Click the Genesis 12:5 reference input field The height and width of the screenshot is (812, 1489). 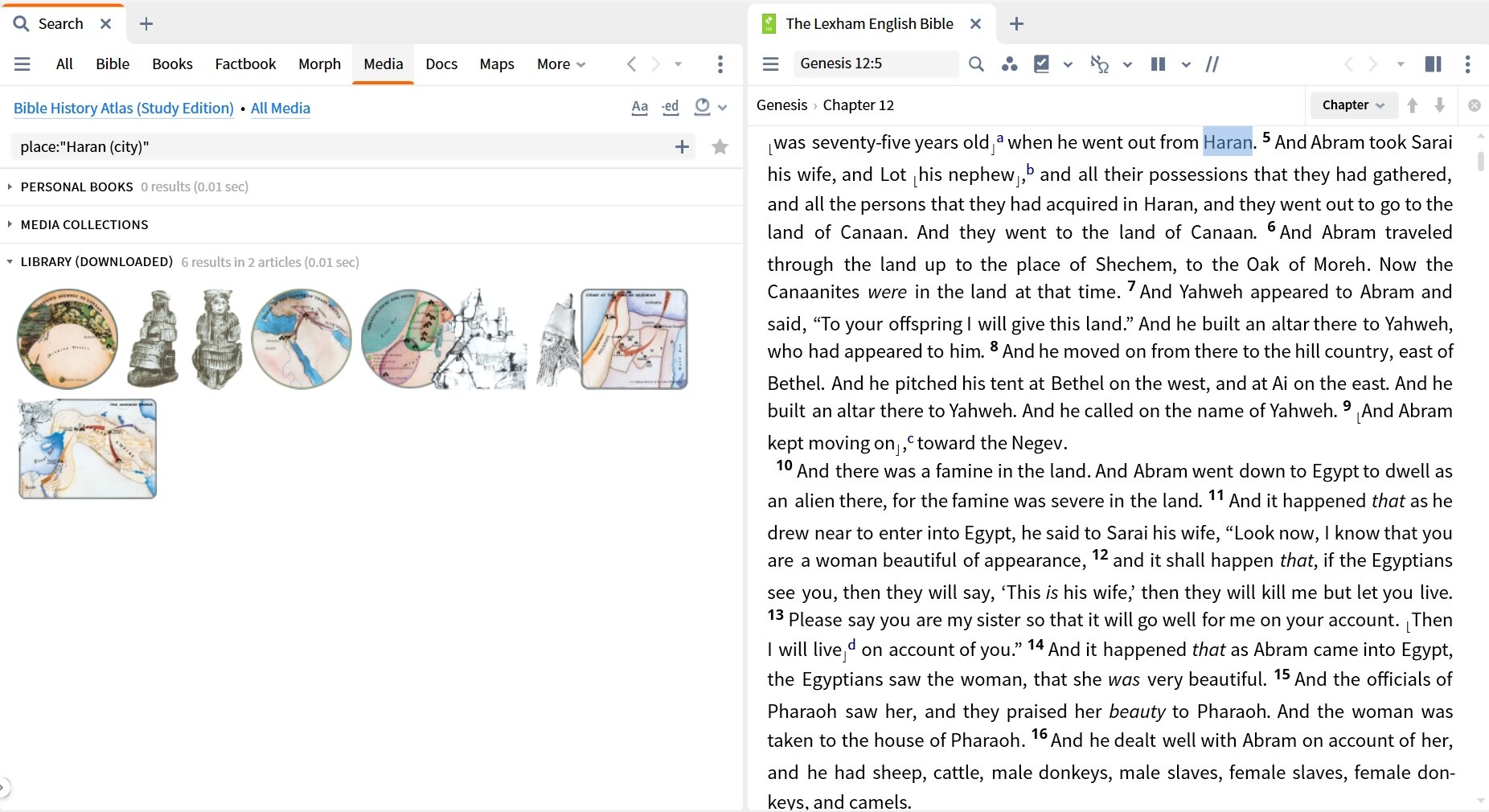876,64
